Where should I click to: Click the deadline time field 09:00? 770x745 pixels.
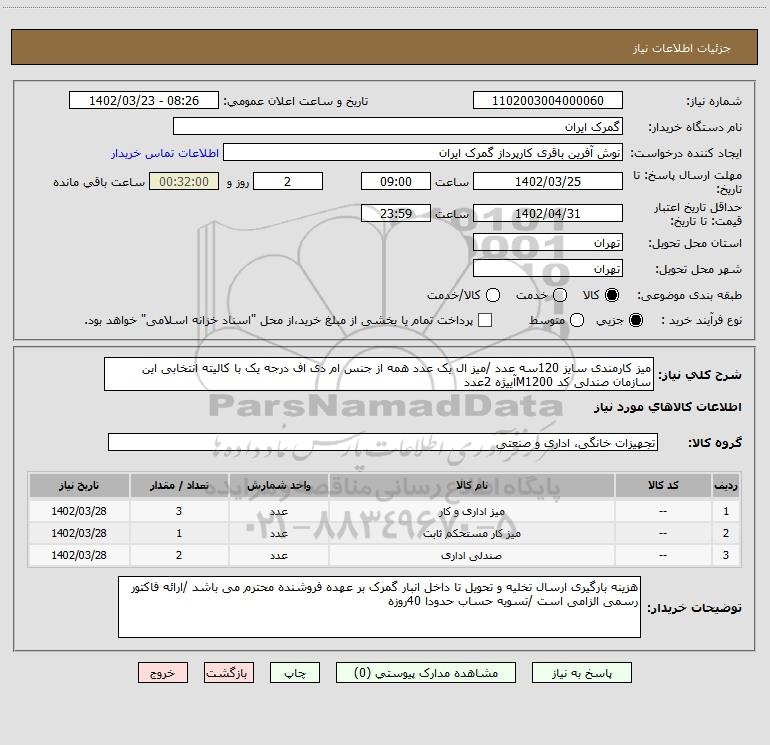(396, 181)
